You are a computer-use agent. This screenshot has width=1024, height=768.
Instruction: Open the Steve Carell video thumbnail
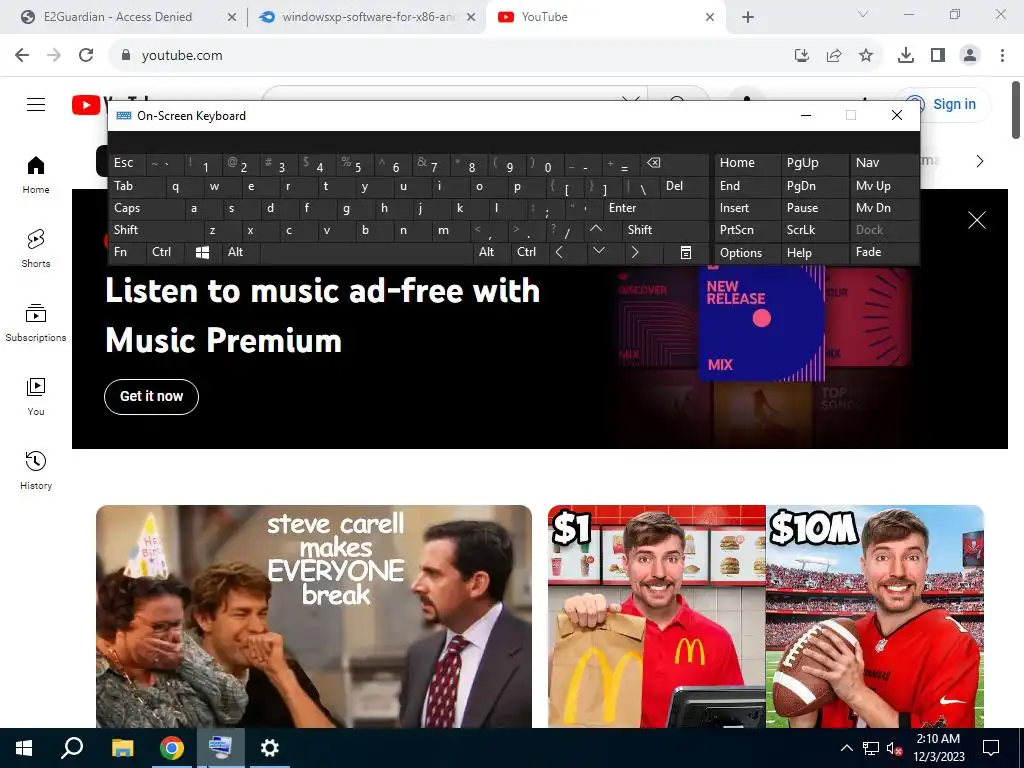(314, 616)
